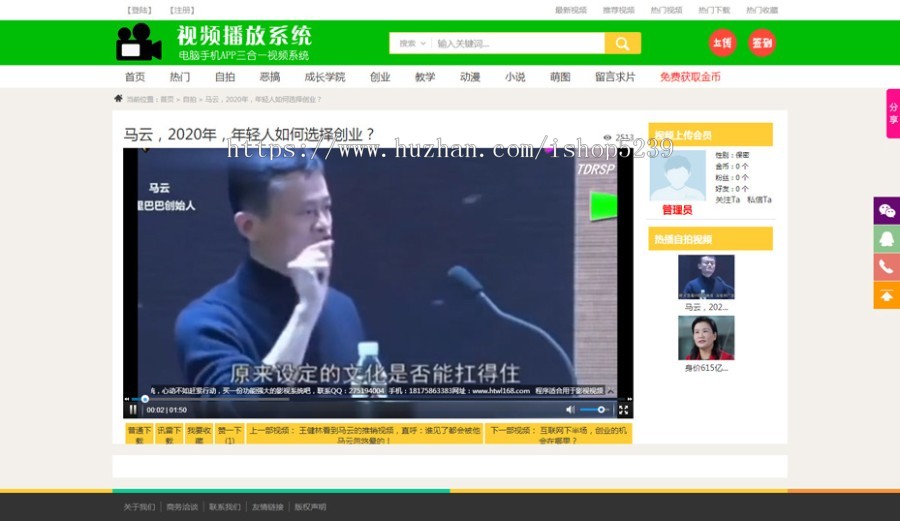This screenshot has width=900, height=521.
Task: Click the 注册 register link at top
Action: (182, 10)
